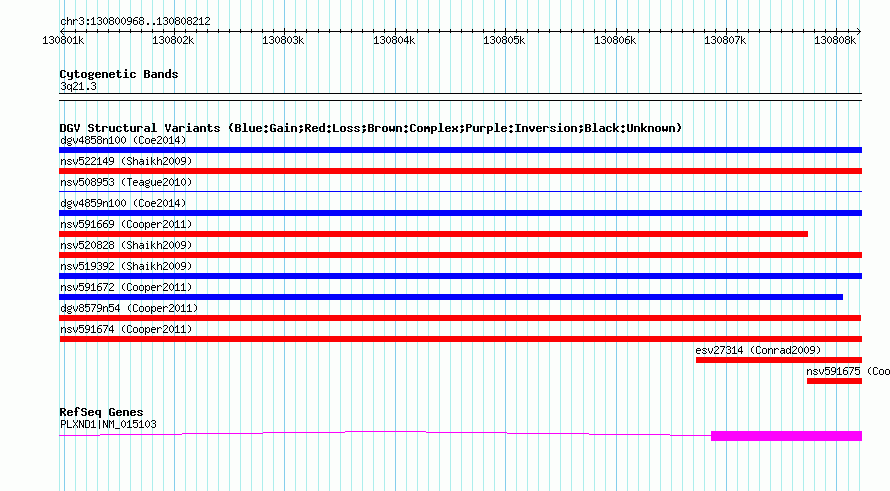Viewport: 890px width, 491px height.
Task: Open nsv520828 (Shaikh2009) label
Action: 126,245
